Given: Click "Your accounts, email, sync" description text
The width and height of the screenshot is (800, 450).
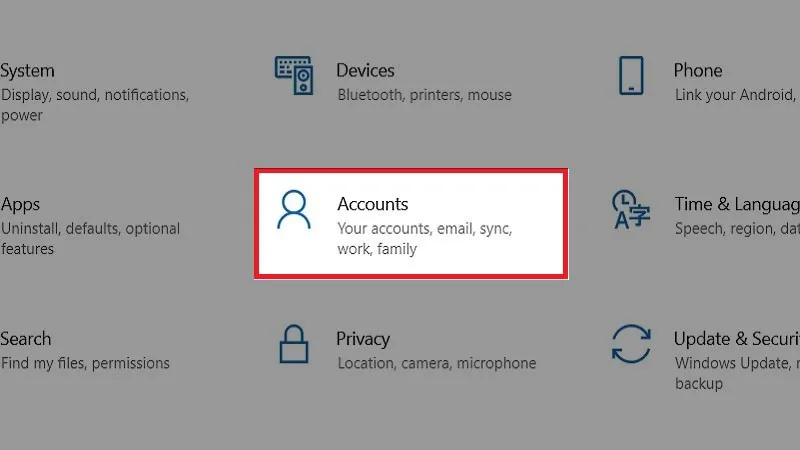Looking at the screenshot, I should click(x=424, y=229).
